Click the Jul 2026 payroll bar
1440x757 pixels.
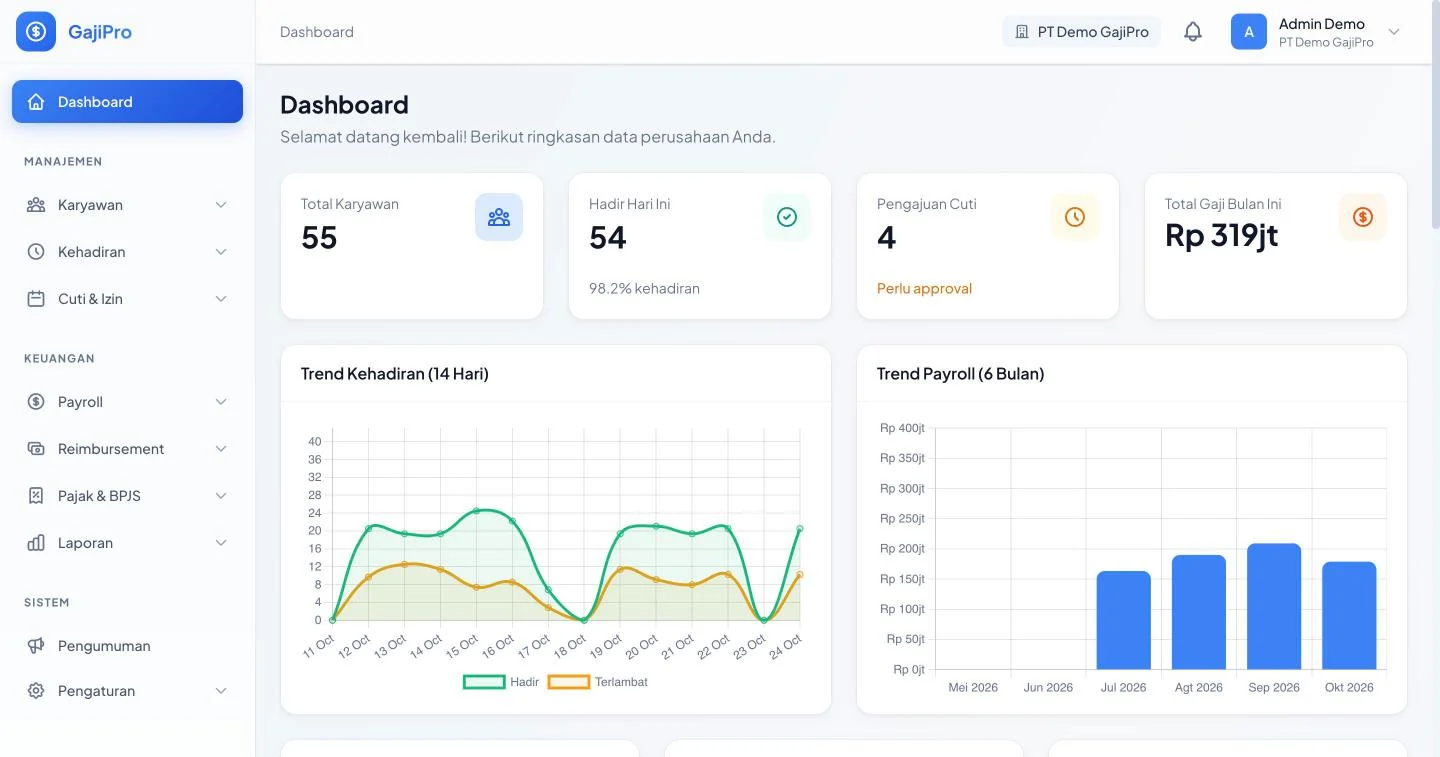[1124, 620]
